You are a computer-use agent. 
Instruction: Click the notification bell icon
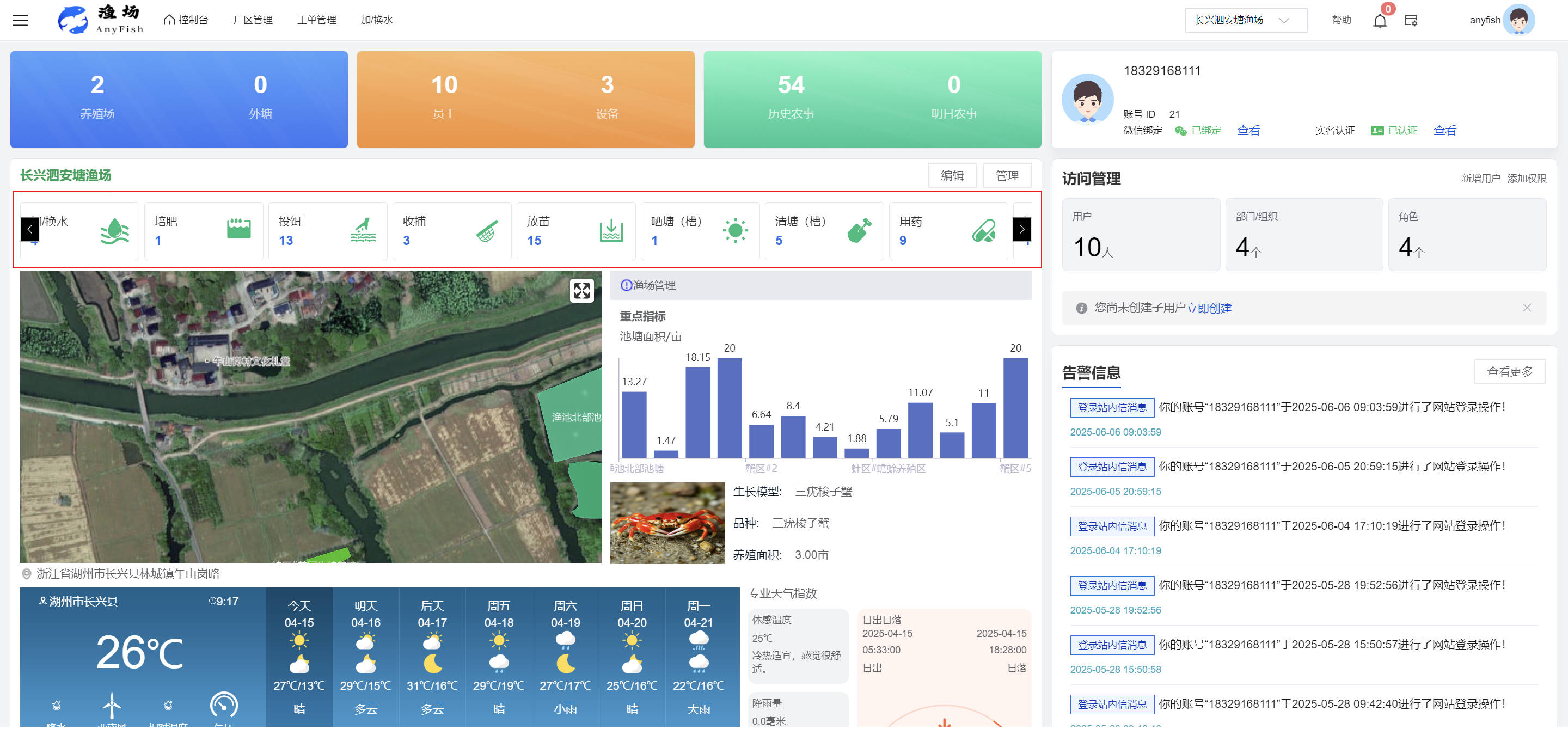1379,21
